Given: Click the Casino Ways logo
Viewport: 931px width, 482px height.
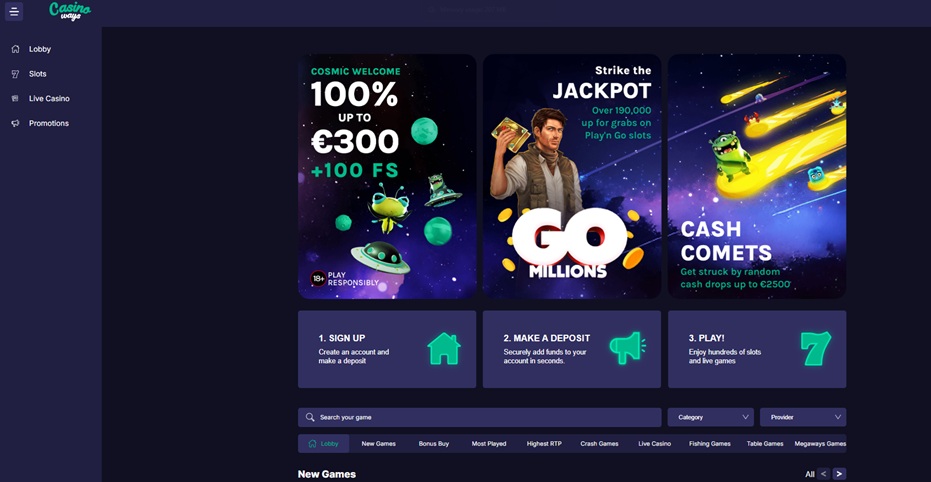Looking at the screenshot, I should (70, 11).
